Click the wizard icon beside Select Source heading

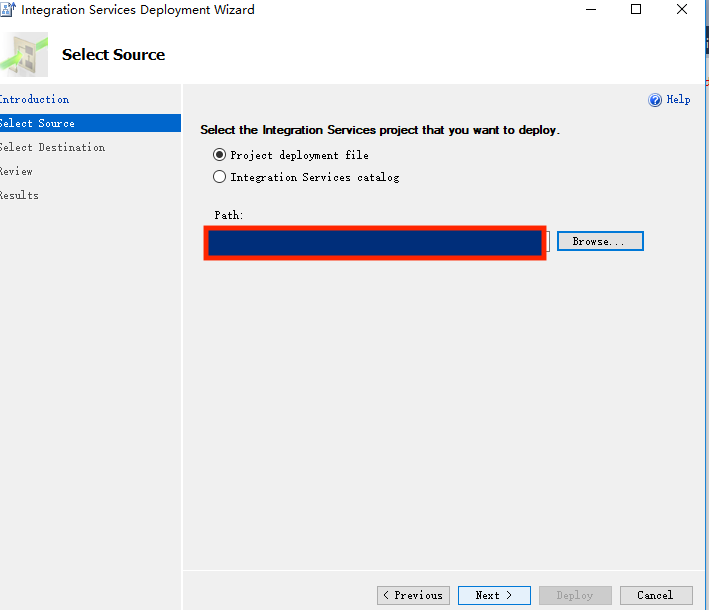(x=27, y=54)
